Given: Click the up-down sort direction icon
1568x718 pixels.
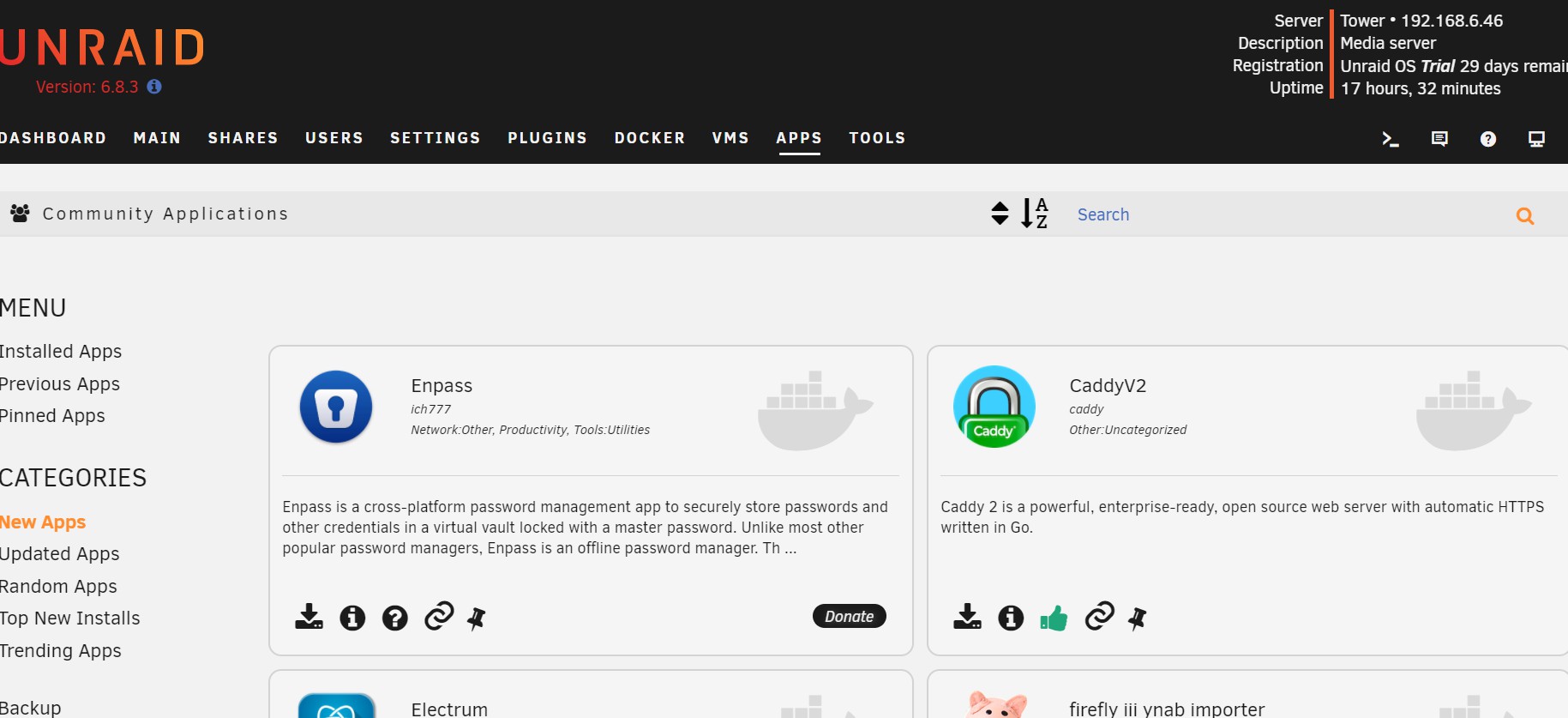Looking at the screenshot, I should coord(1000,213).
